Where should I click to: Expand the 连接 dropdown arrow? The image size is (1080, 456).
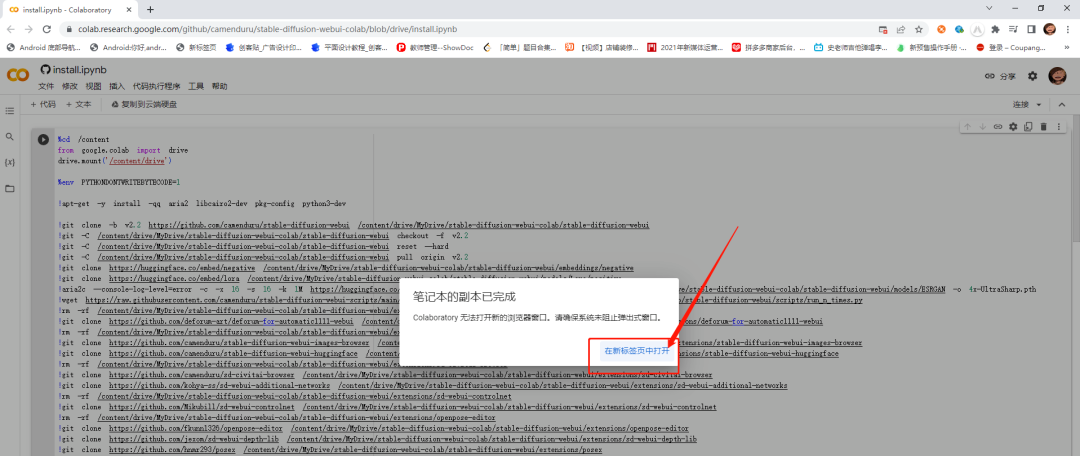pyautogui.click(x=1039, y=105)
